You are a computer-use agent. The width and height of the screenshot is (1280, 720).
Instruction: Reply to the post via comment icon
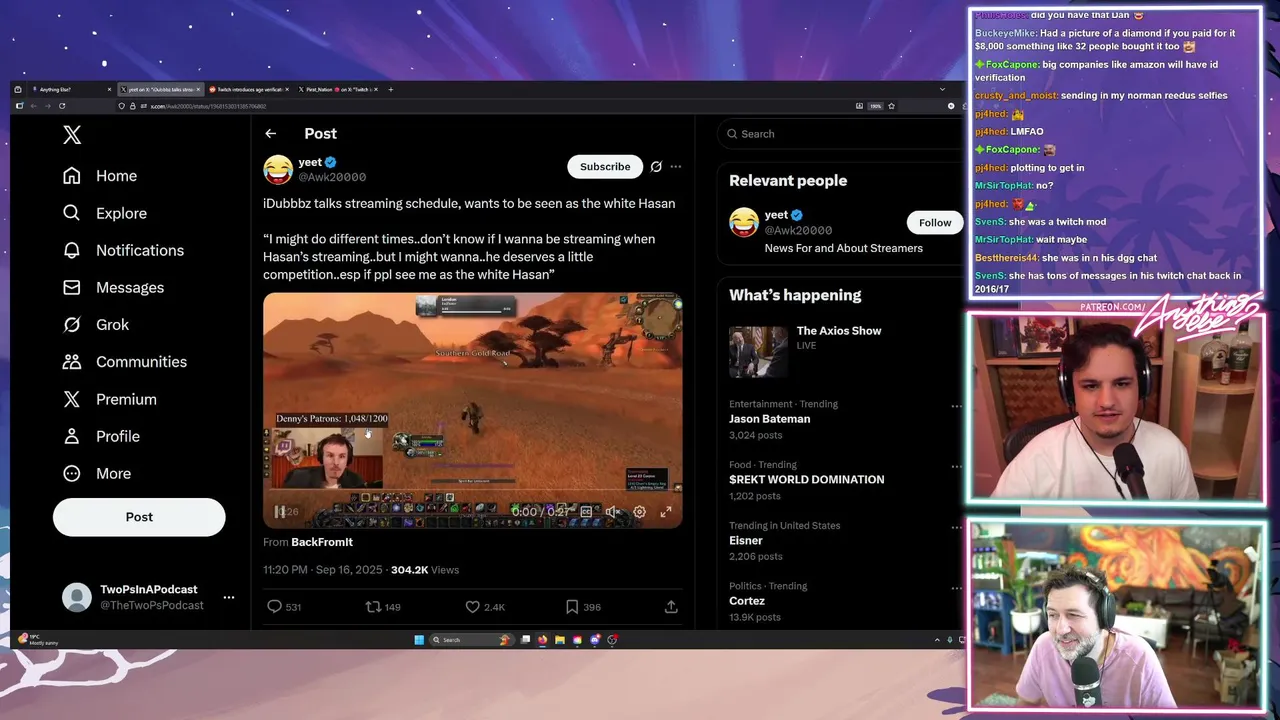(x=274, y=607)
